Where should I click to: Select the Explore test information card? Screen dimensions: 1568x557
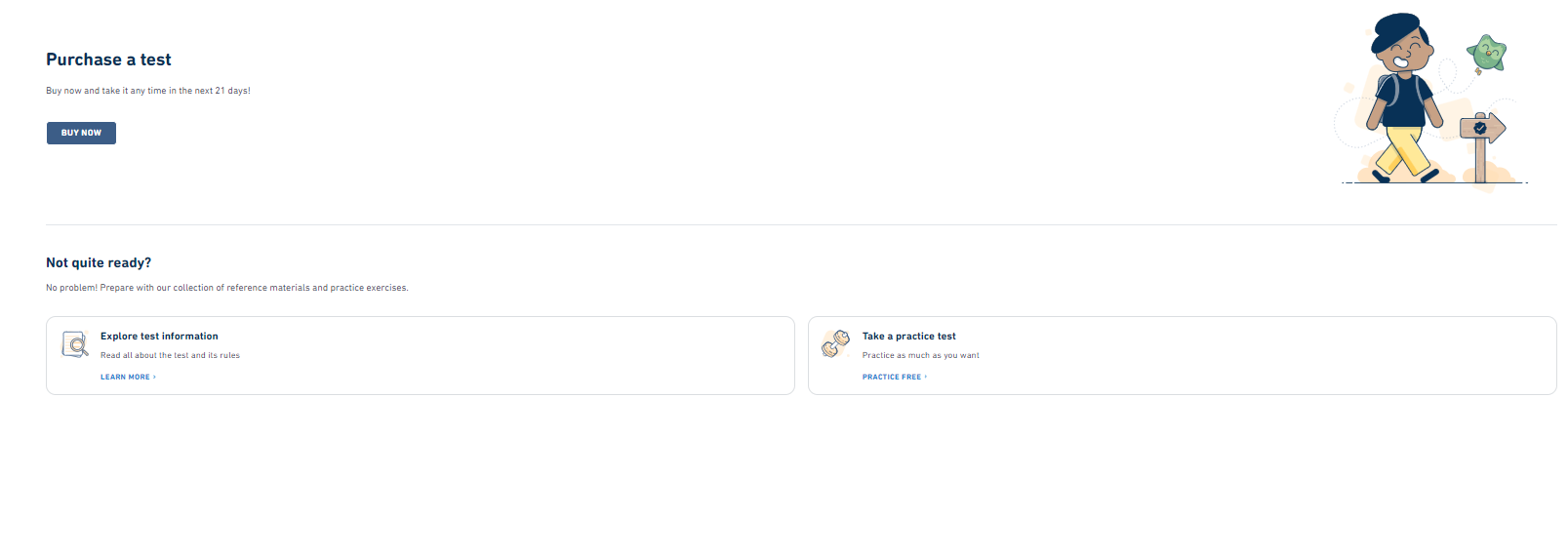421,355
